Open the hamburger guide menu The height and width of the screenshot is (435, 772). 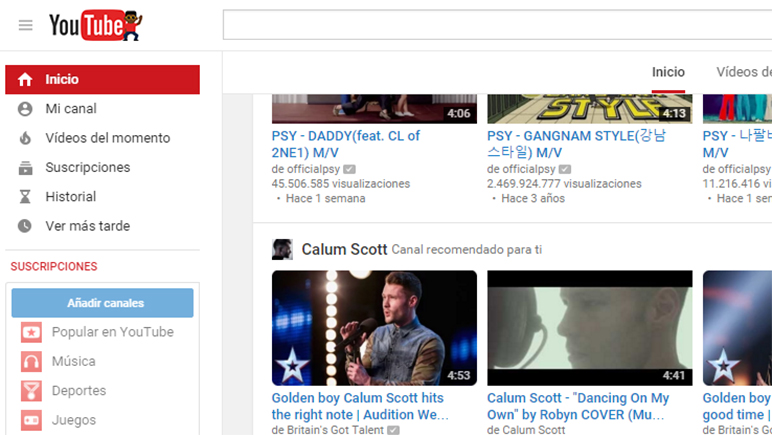pyautogui.click(x=25, y=25)
